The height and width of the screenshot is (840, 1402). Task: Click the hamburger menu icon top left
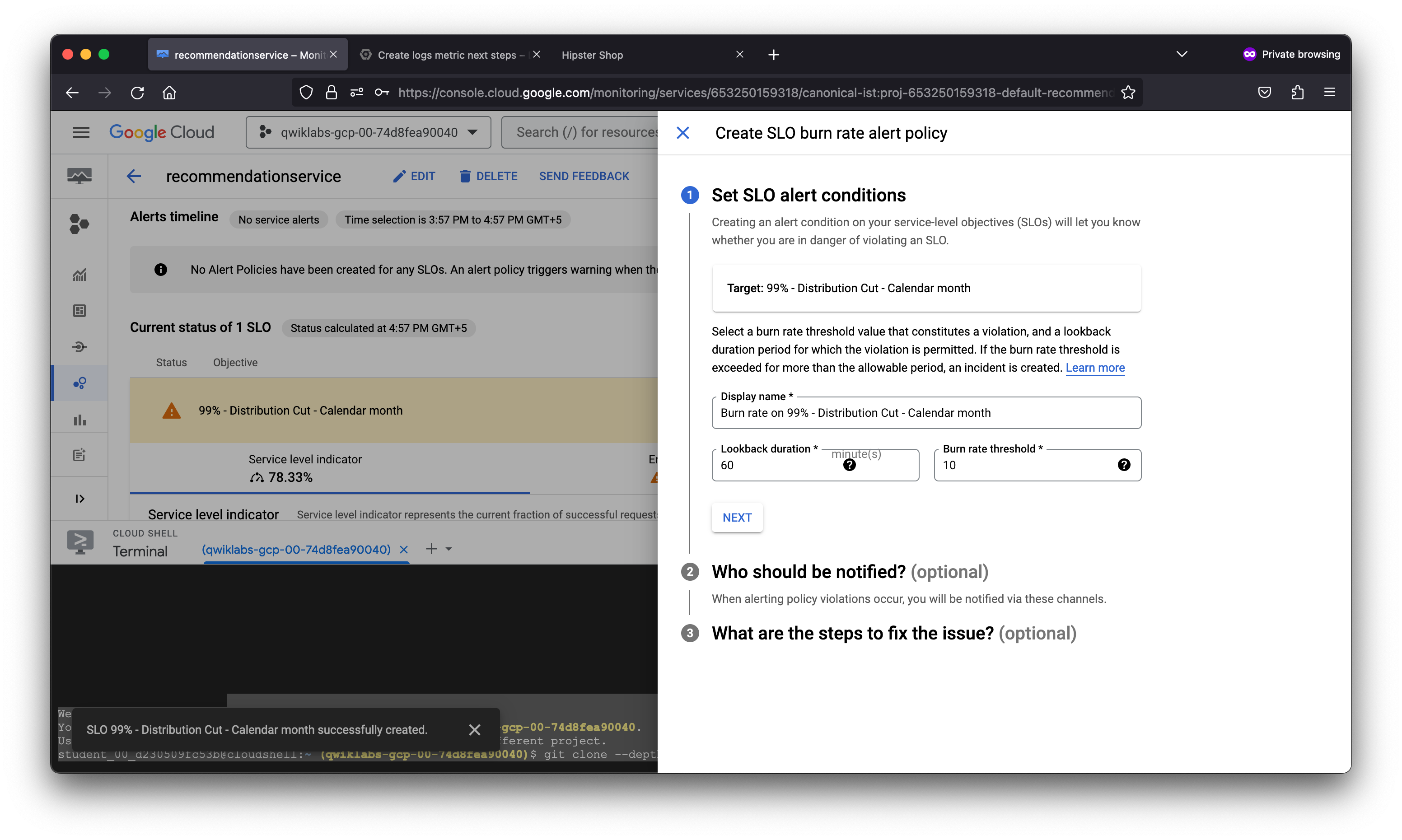[82, 133]
